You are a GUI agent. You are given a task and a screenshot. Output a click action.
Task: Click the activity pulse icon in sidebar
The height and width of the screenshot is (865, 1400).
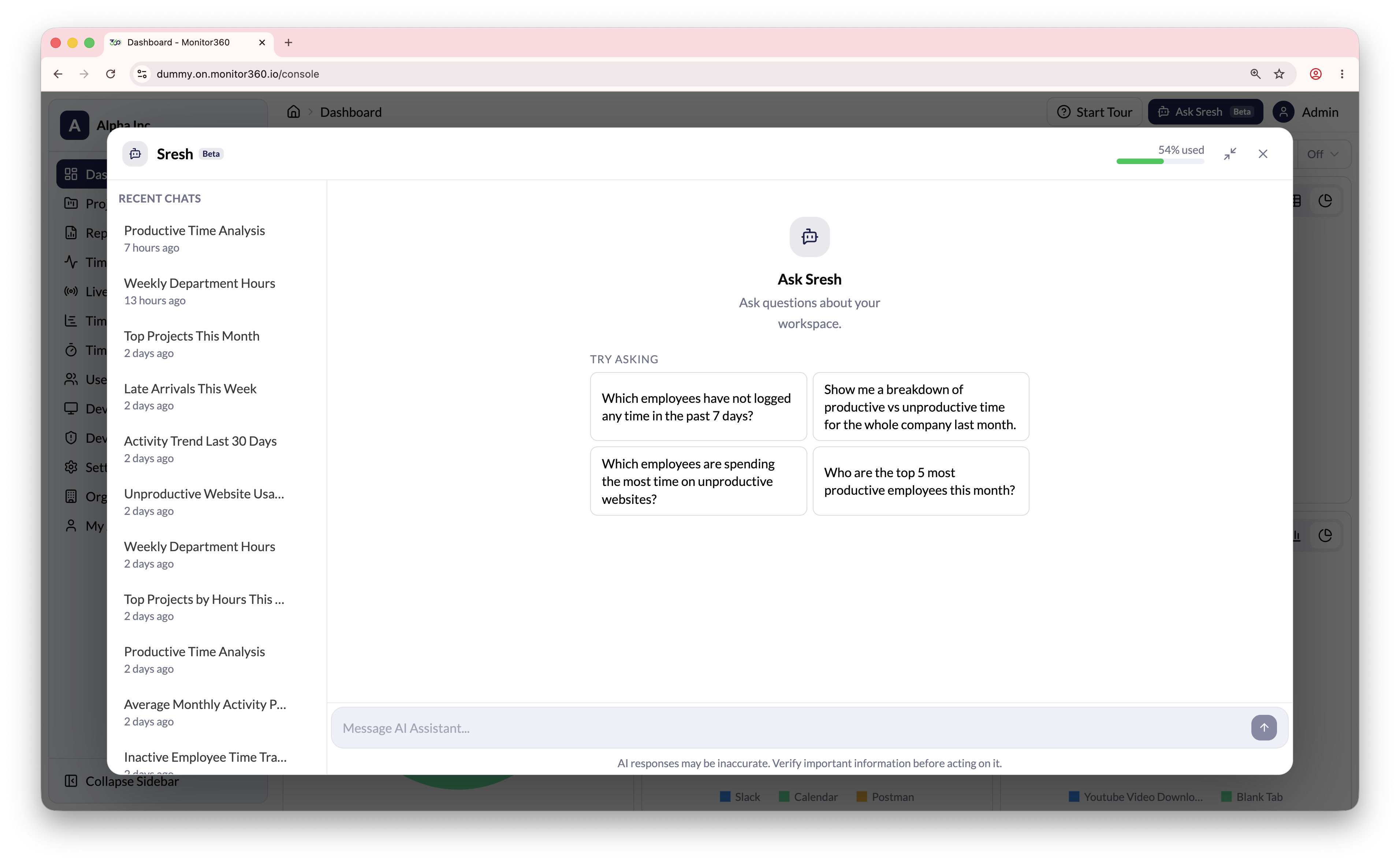pyautogui.click(x=71, y=262)
